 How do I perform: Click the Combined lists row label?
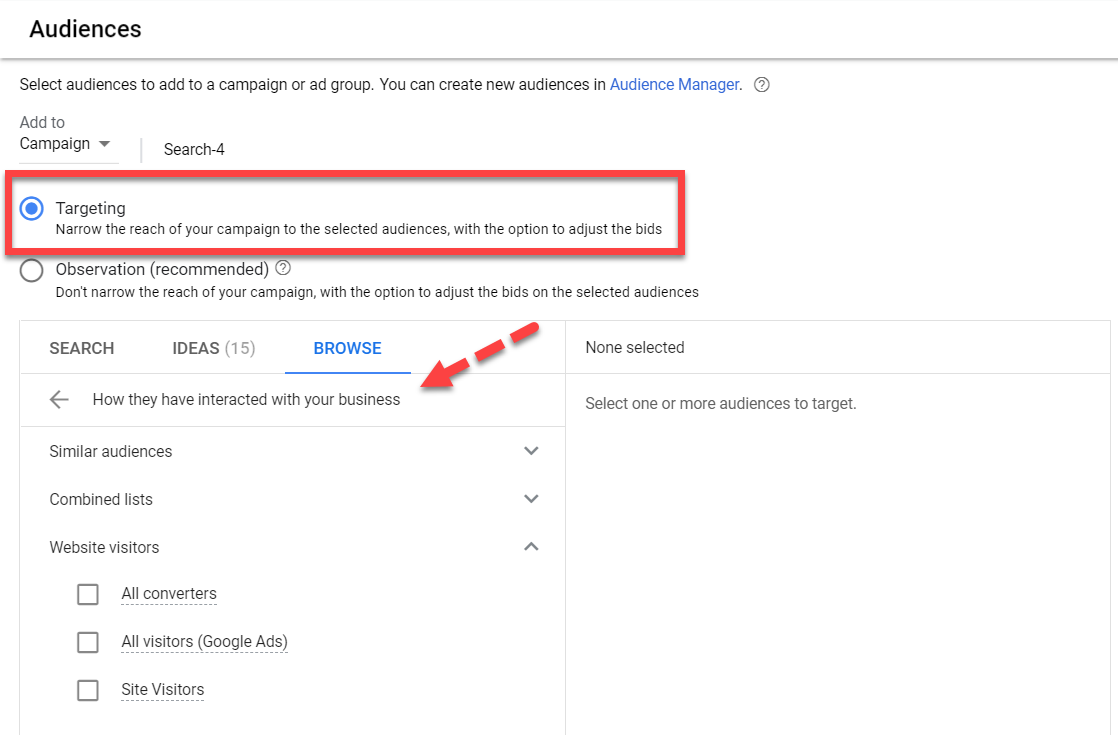(101, 499)
